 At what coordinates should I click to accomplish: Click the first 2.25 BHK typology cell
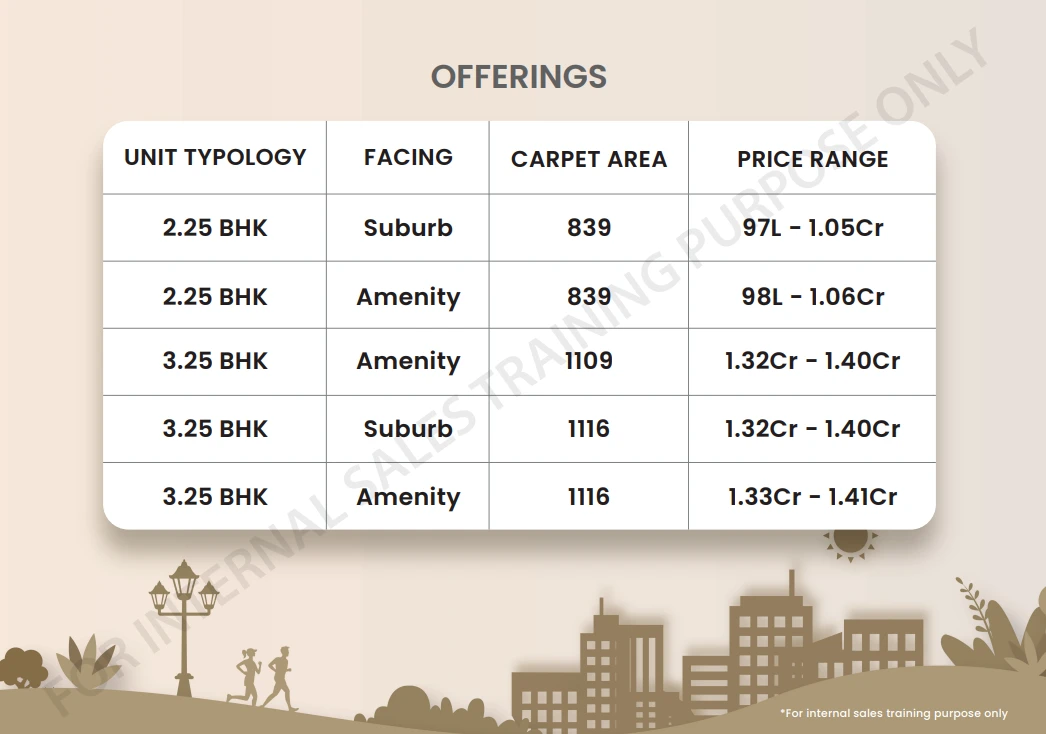coord(215,228)
